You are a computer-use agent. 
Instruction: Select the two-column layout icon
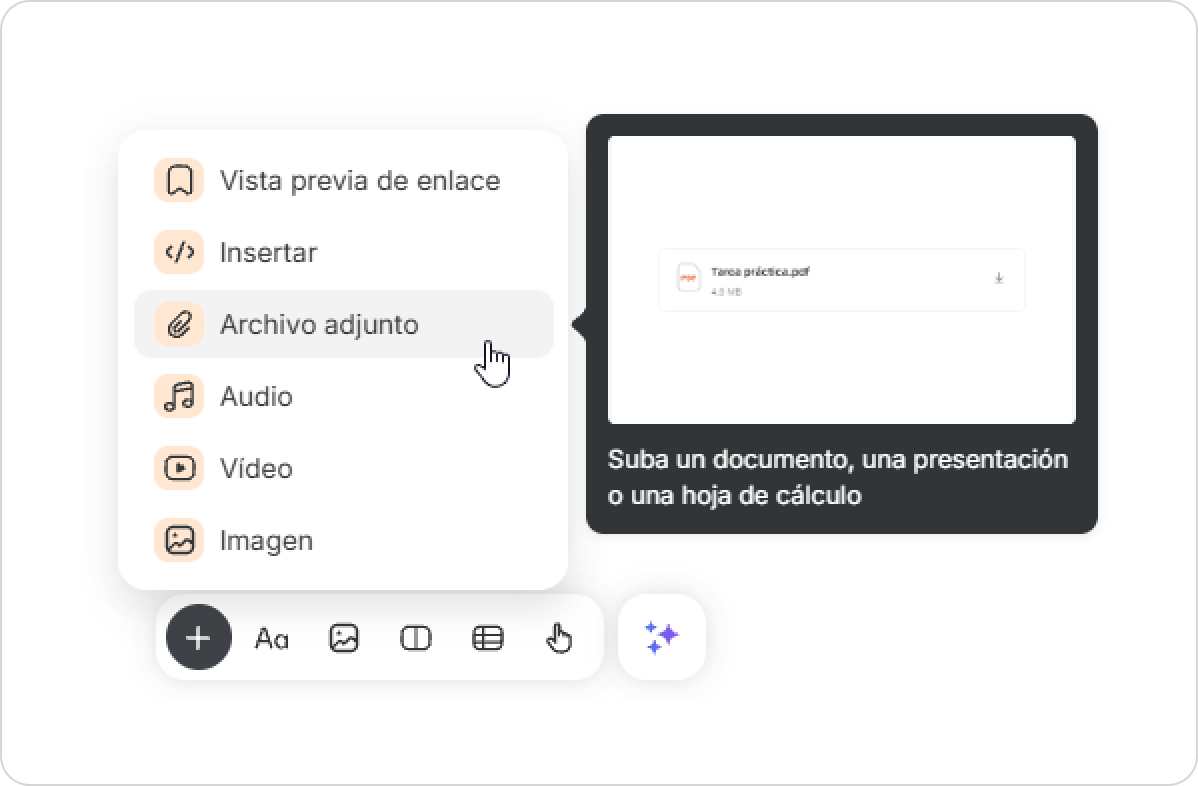click(x=415, y=638)
